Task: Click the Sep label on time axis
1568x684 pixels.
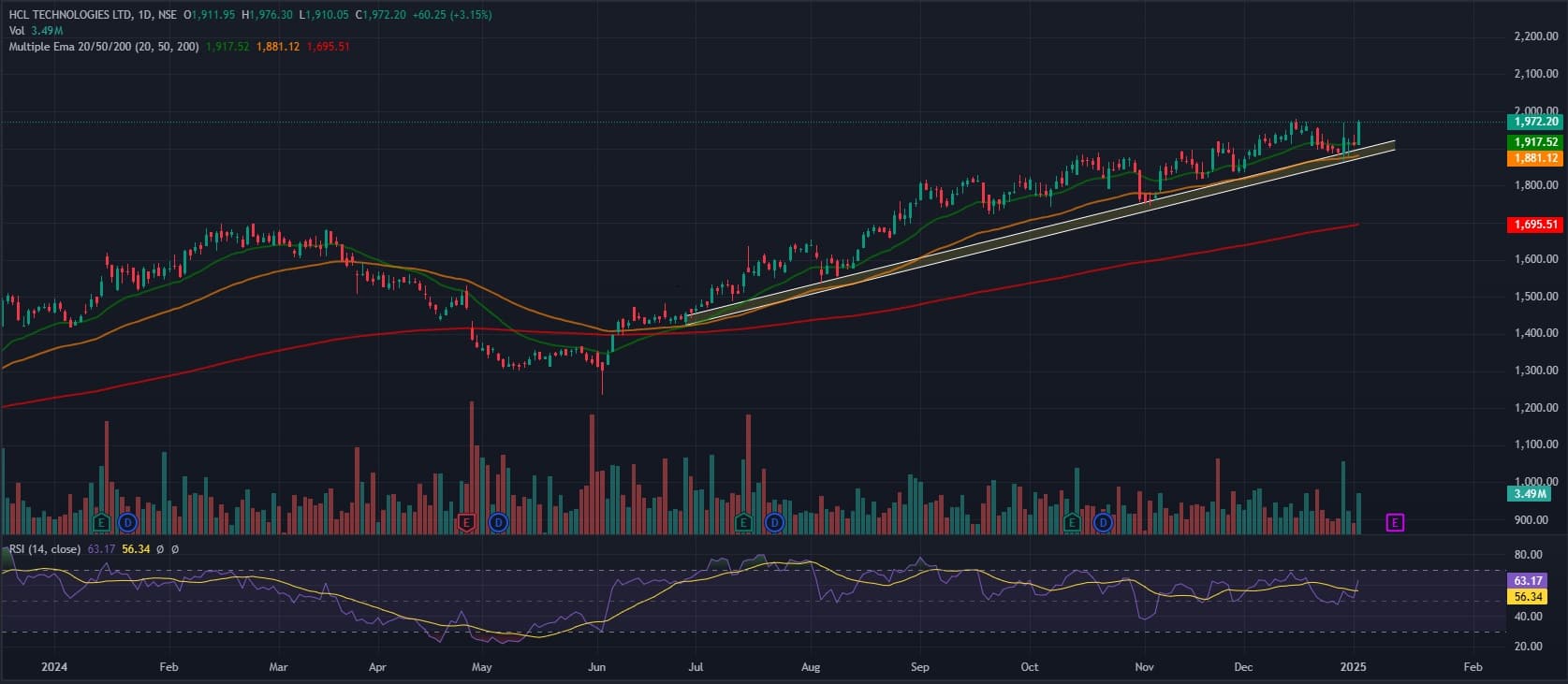Action: click(x=920, y=667)
